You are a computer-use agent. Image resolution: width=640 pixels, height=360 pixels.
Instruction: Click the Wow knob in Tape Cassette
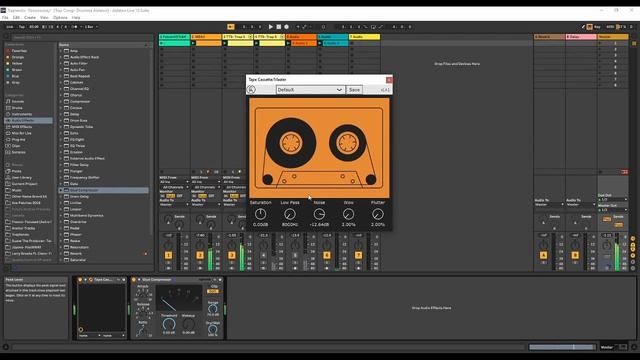349,214
